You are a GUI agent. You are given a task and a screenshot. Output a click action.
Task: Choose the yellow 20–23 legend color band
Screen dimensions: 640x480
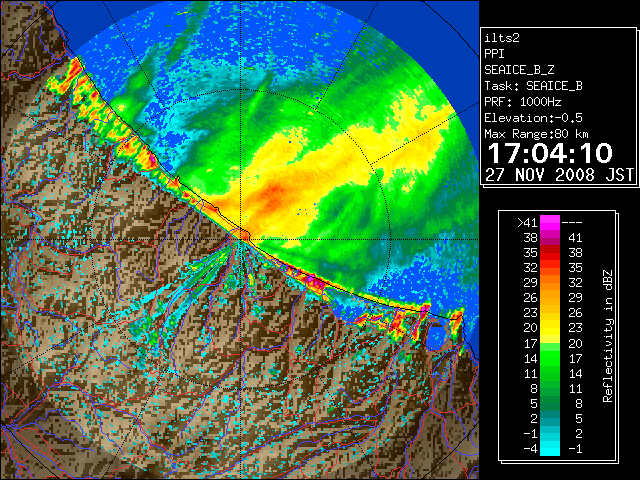coord(550,328)
